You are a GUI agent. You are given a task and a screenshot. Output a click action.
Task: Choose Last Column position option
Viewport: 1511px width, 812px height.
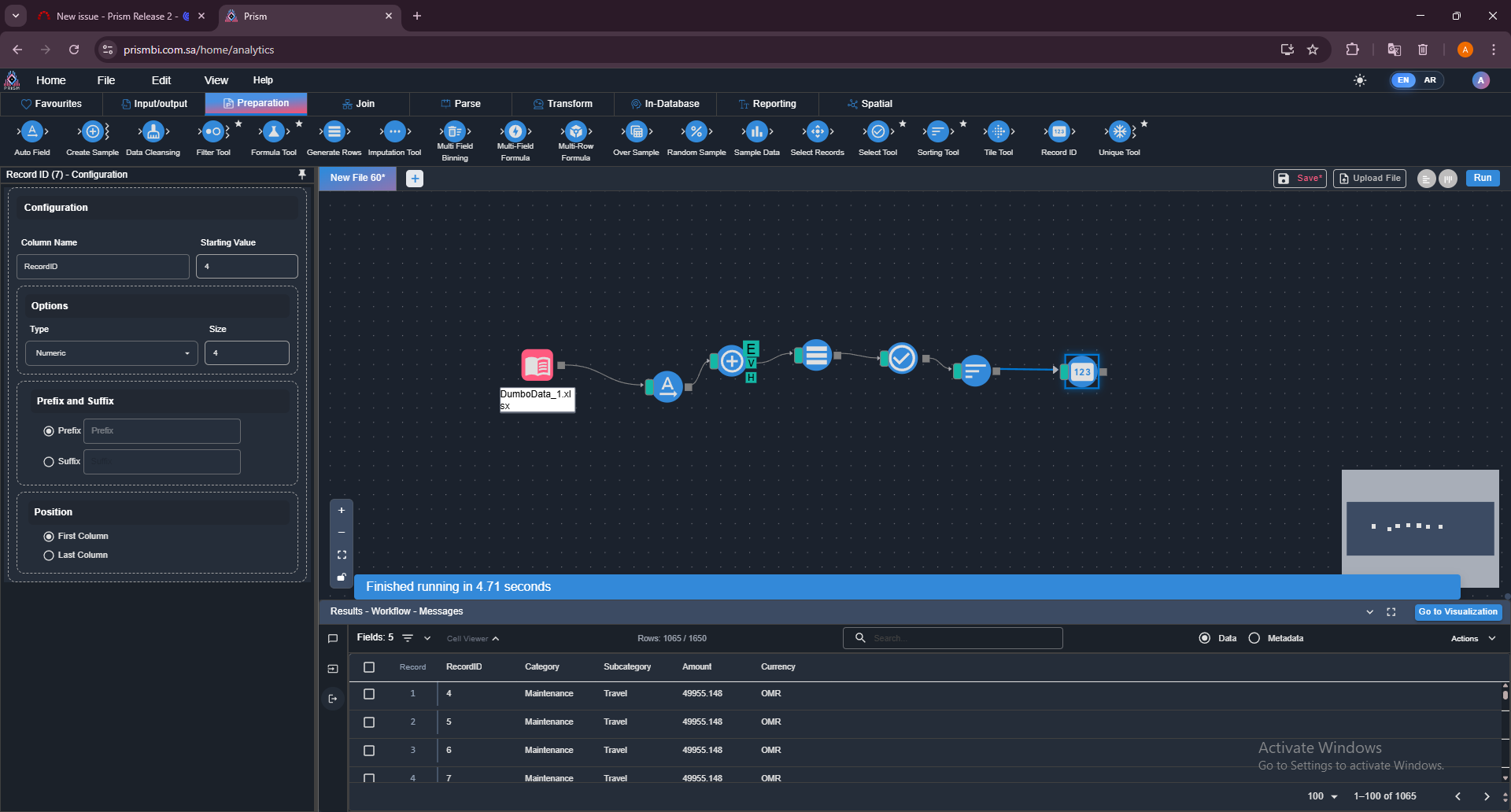[x=49, y=555]
